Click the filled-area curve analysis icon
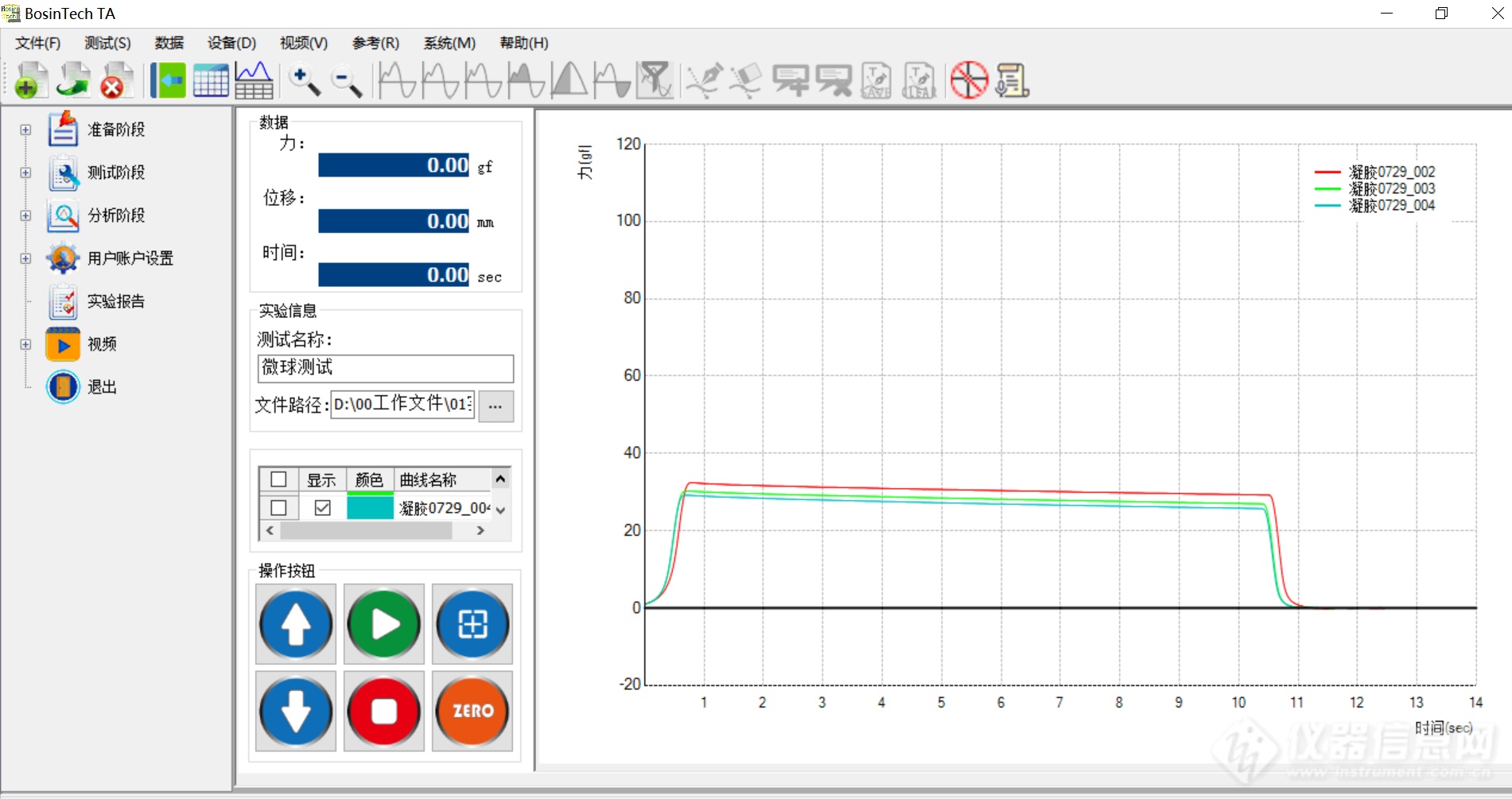 click(x=527, y=80)
